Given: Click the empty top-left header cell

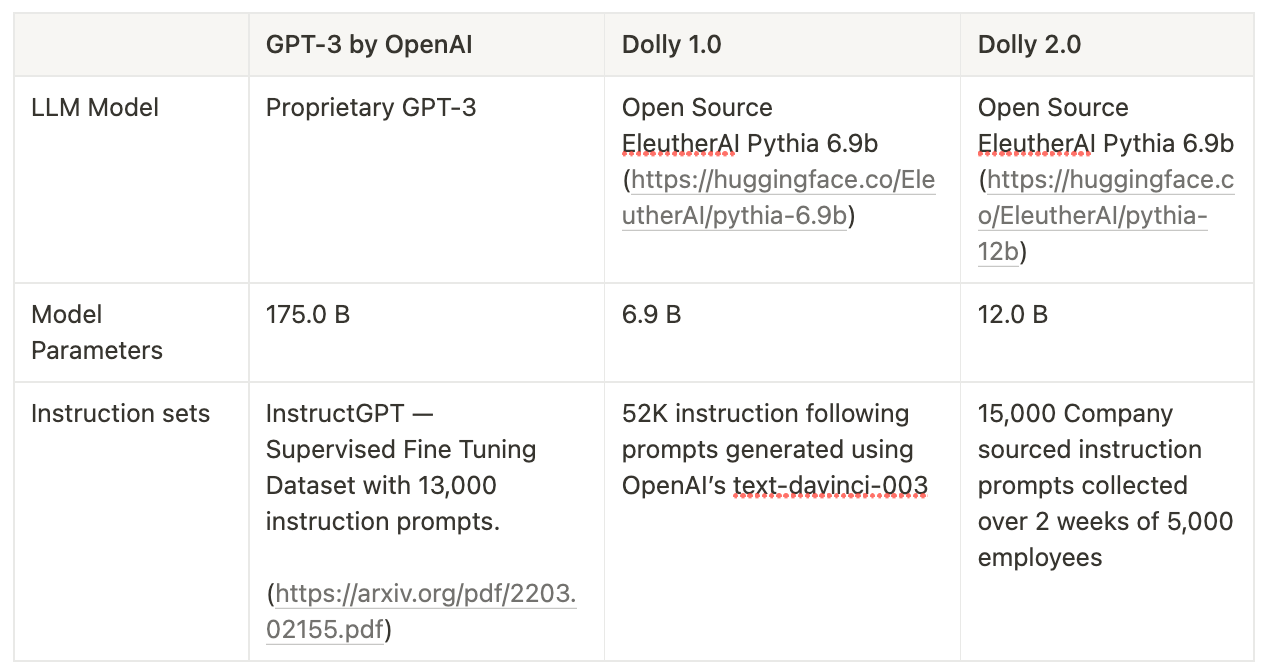Looking at the screenshot, I should click(x=132, y=45).
